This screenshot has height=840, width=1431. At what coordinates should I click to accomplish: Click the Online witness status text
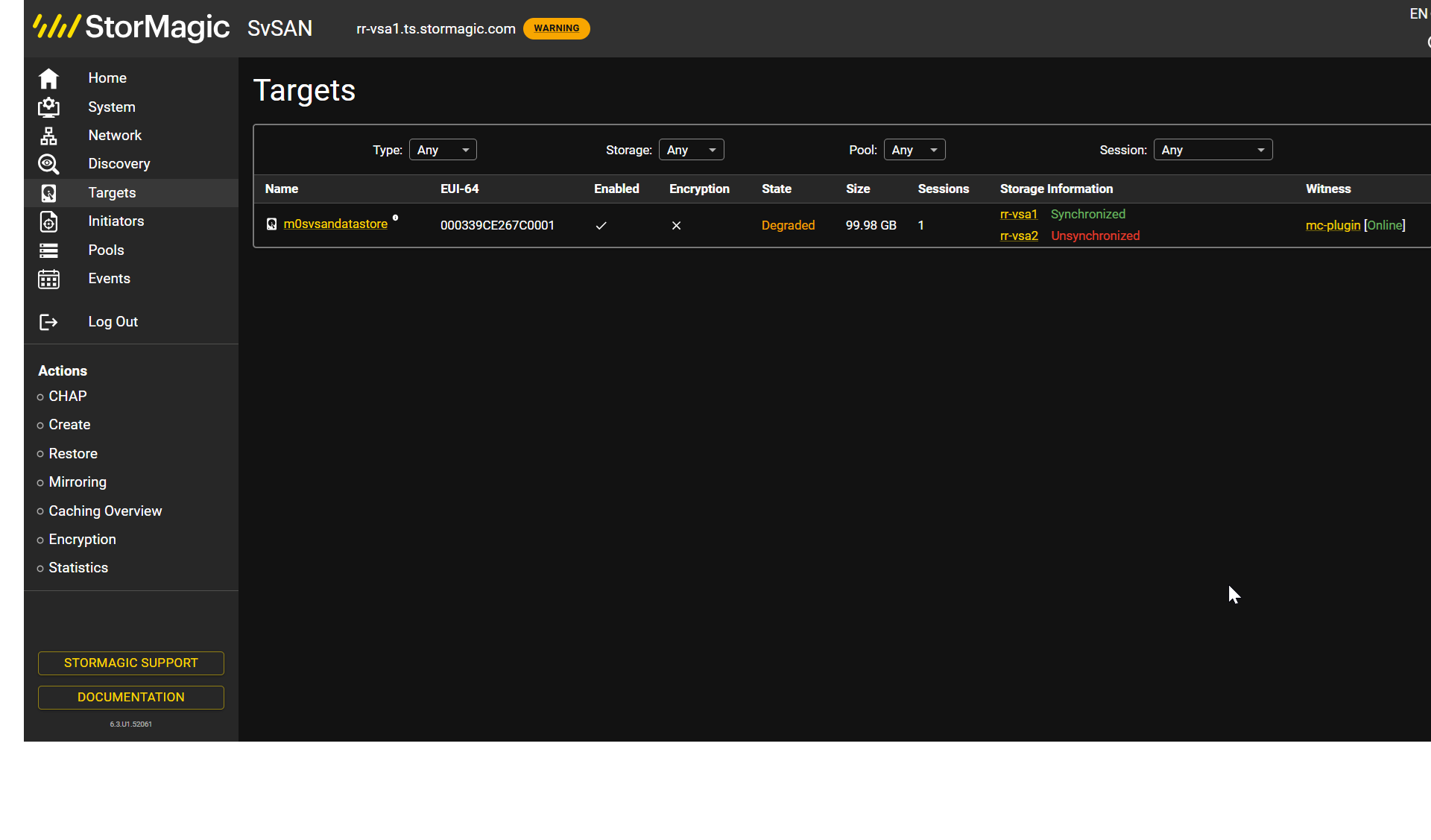(1385, 225)
